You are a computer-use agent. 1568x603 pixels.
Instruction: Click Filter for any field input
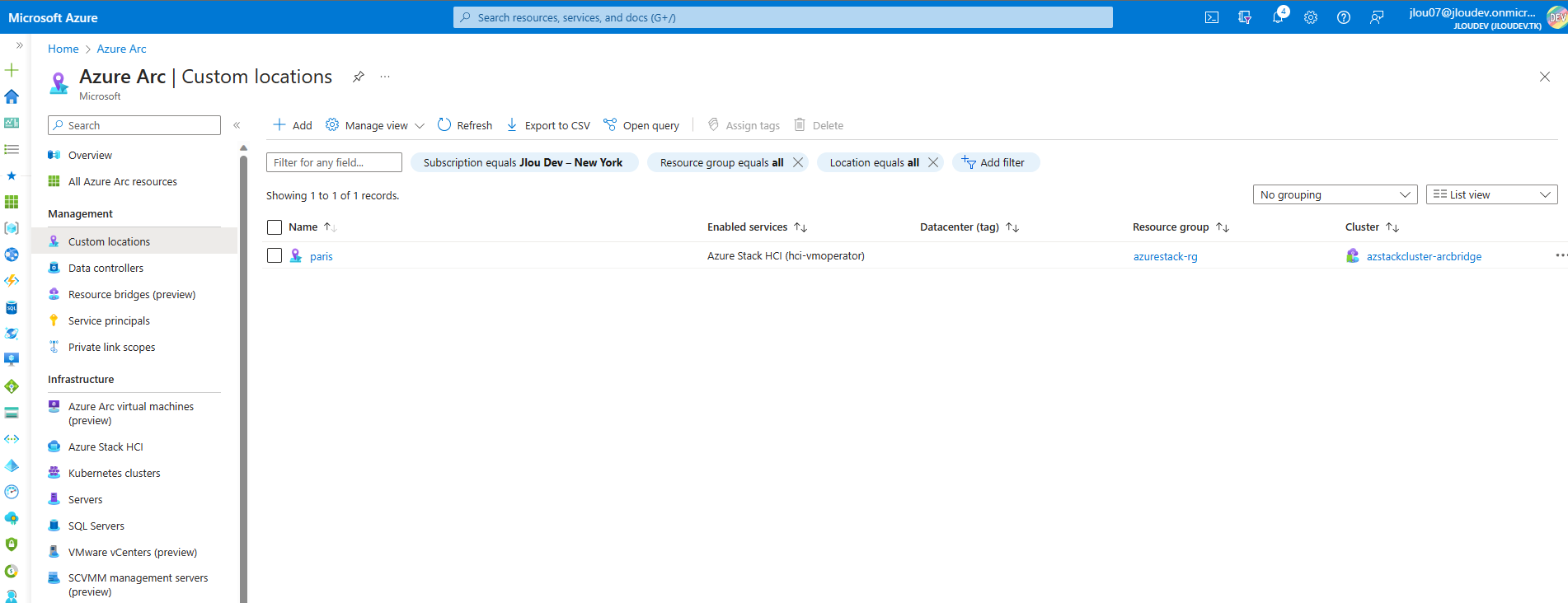(x=334, y=162)
